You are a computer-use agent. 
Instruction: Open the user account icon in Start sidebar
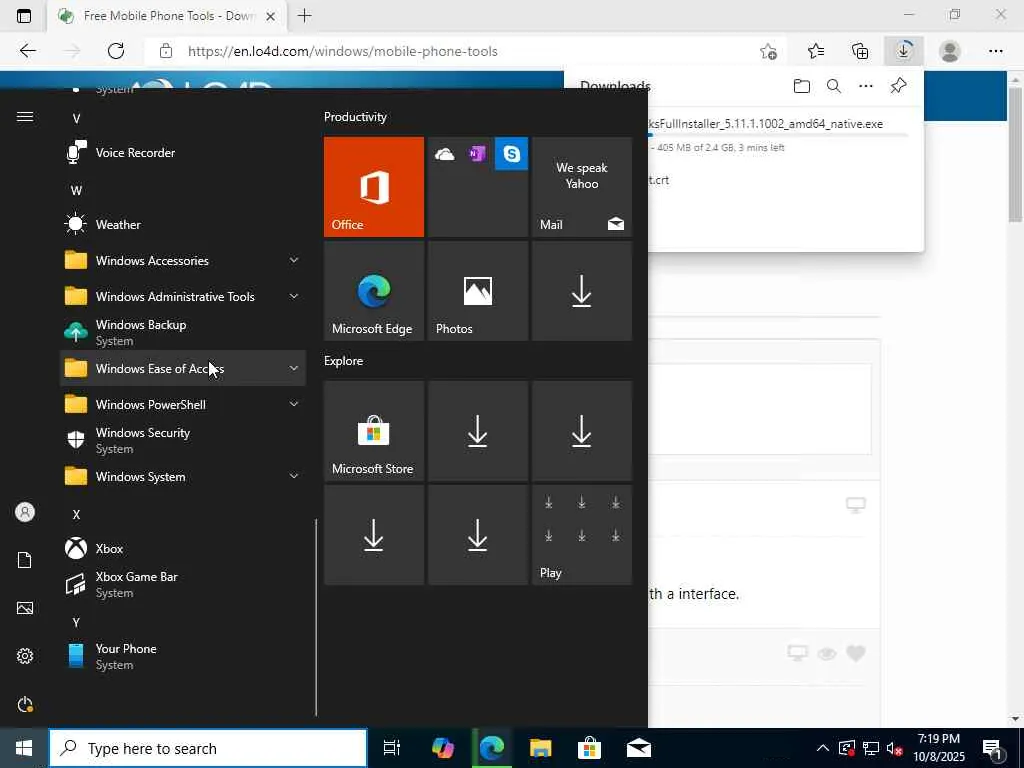pyautogui.click(x=25, y=512)
